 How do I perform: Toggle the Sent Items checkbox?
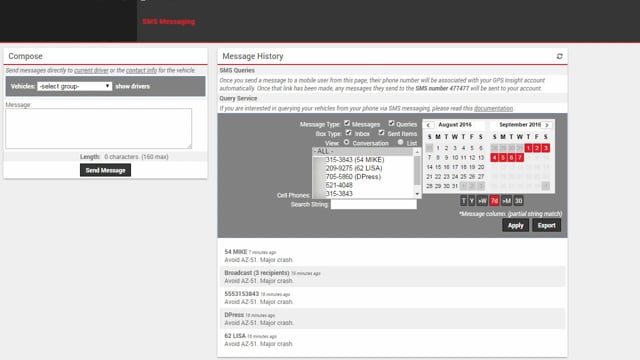click(x=381, y=133)
